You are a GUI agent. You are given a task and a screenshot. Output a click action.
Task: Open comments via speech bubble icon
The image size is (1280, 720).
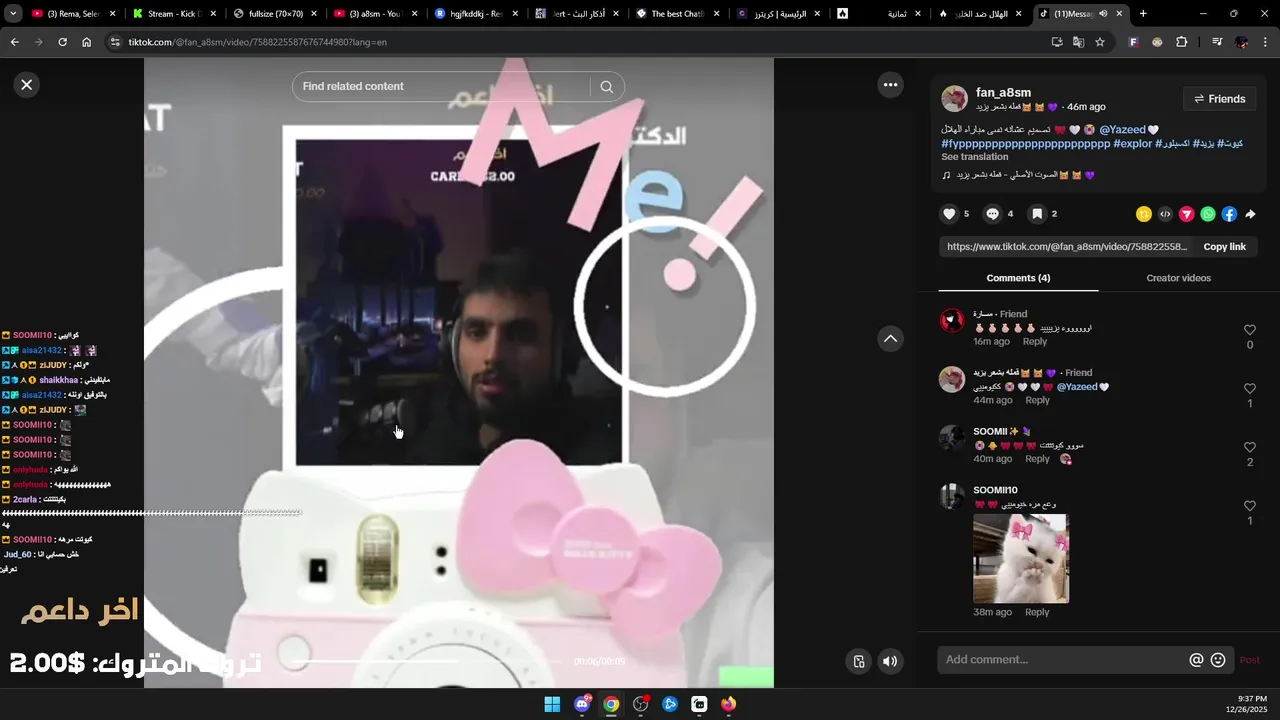[992, 214]
